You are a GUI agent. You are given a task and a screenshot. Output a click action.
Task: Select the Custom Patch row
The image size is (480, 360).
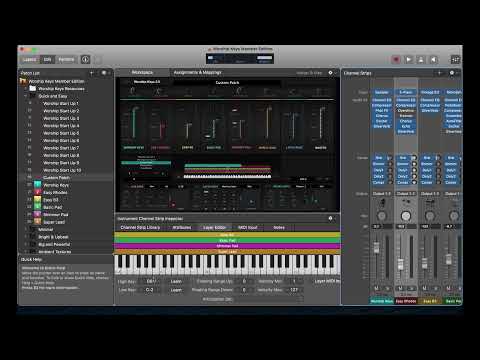click(x=67, y=178)
